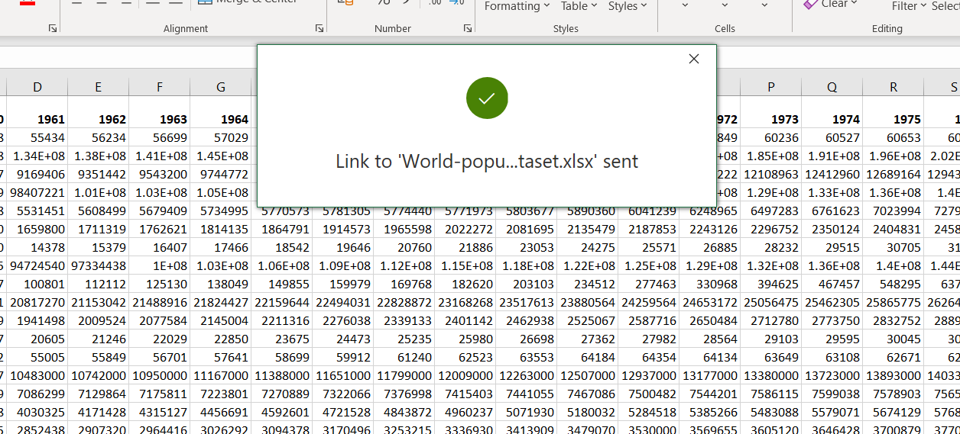Screen dimensions: 960x434
Task: Select column R header
Action: pos(894,88)
